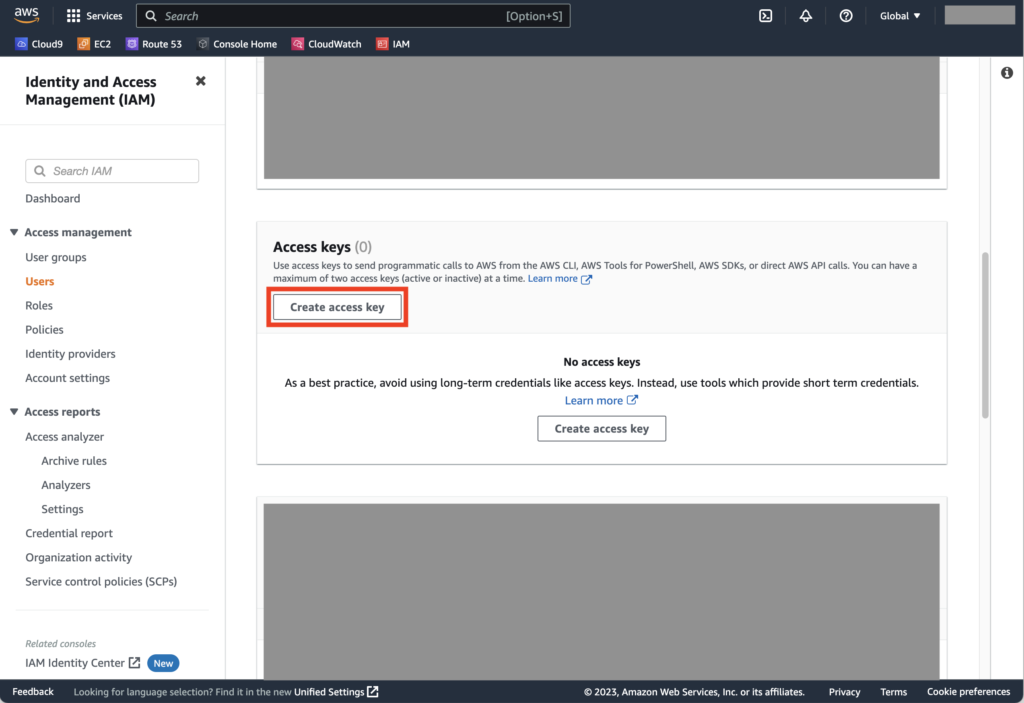The height and width of the screenshot is (703, 1024).
Task: Open Identity providers in sidebar
Action: 71,354
